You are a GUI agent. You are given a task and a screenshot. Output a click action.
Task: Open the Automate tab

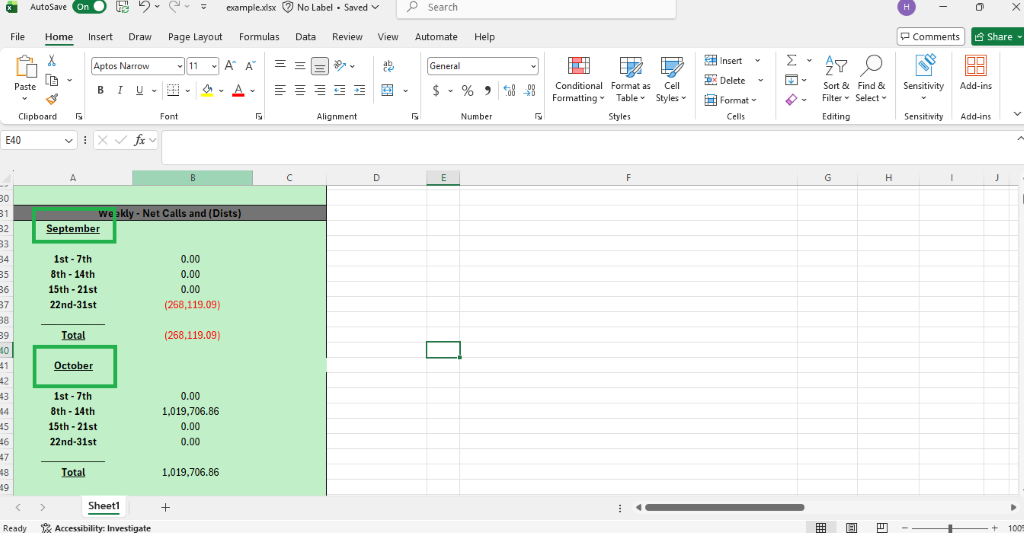436,37
